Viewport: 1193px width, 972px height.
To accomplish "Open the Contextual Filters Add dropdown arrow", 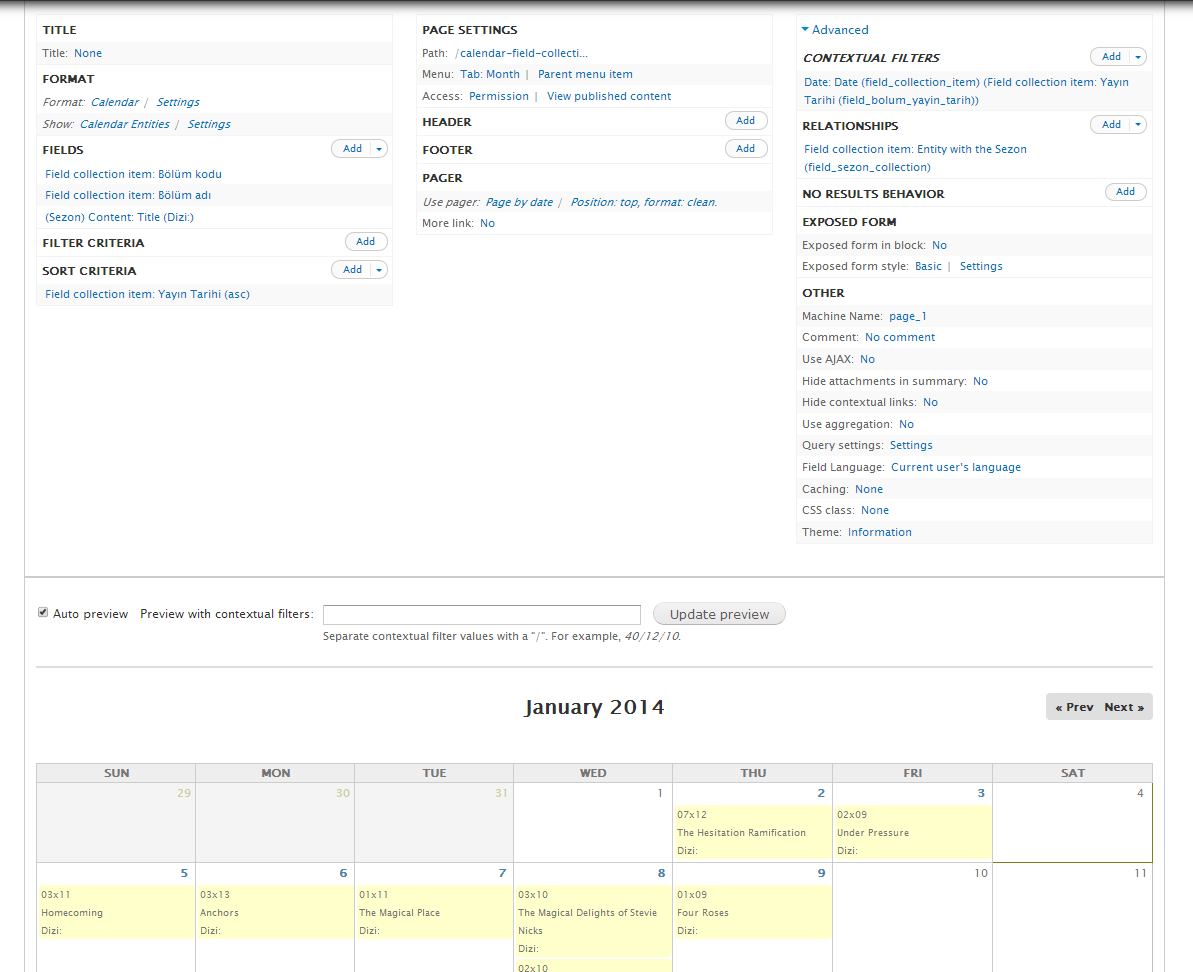I will pos(1138,57).
